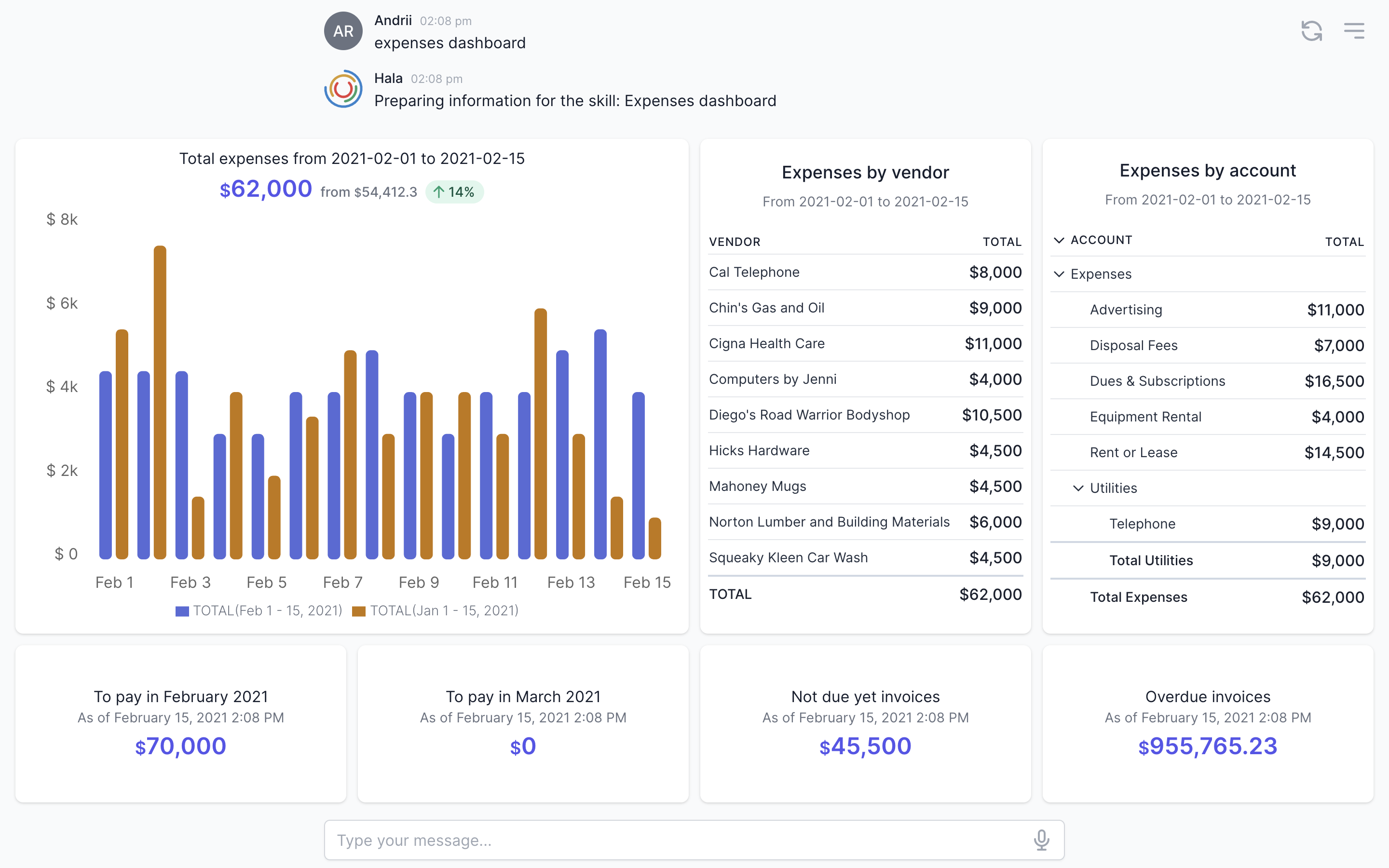
Task: Click the Hala assistant avatar logo
Action: (x=343, y=89)
